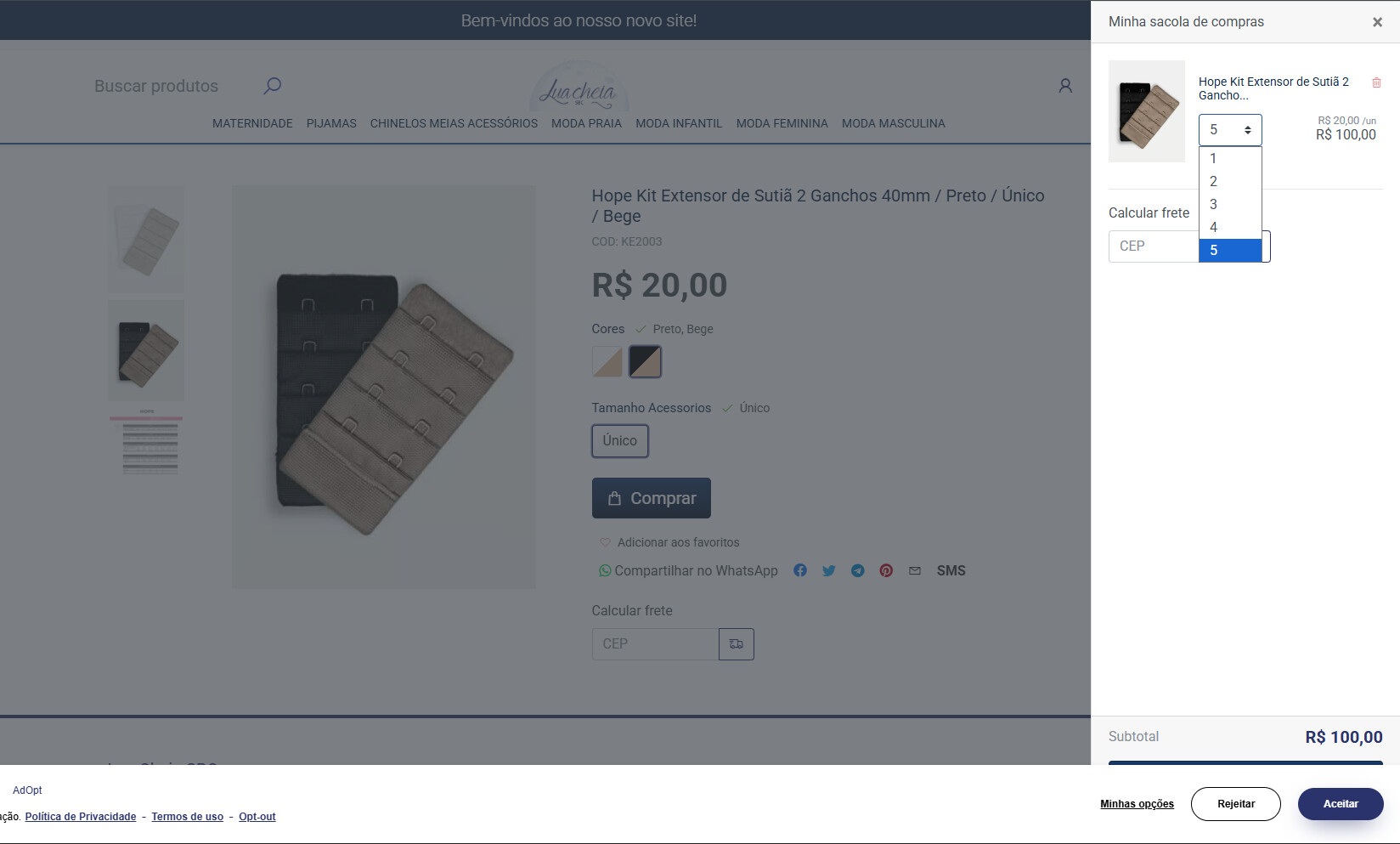
Task: Open the PIJAMAS menu category
Action: tap(331, 123)
